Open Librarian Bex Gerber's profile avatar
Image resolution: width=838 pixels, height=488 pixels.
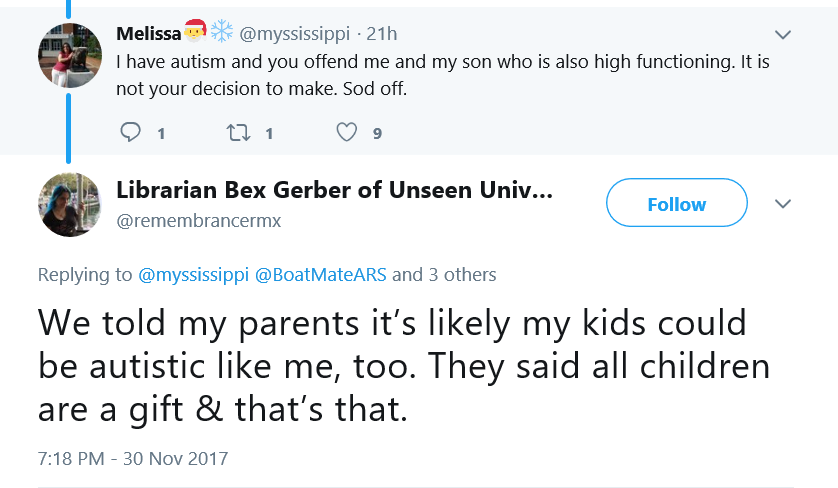[x=69, y=205]
